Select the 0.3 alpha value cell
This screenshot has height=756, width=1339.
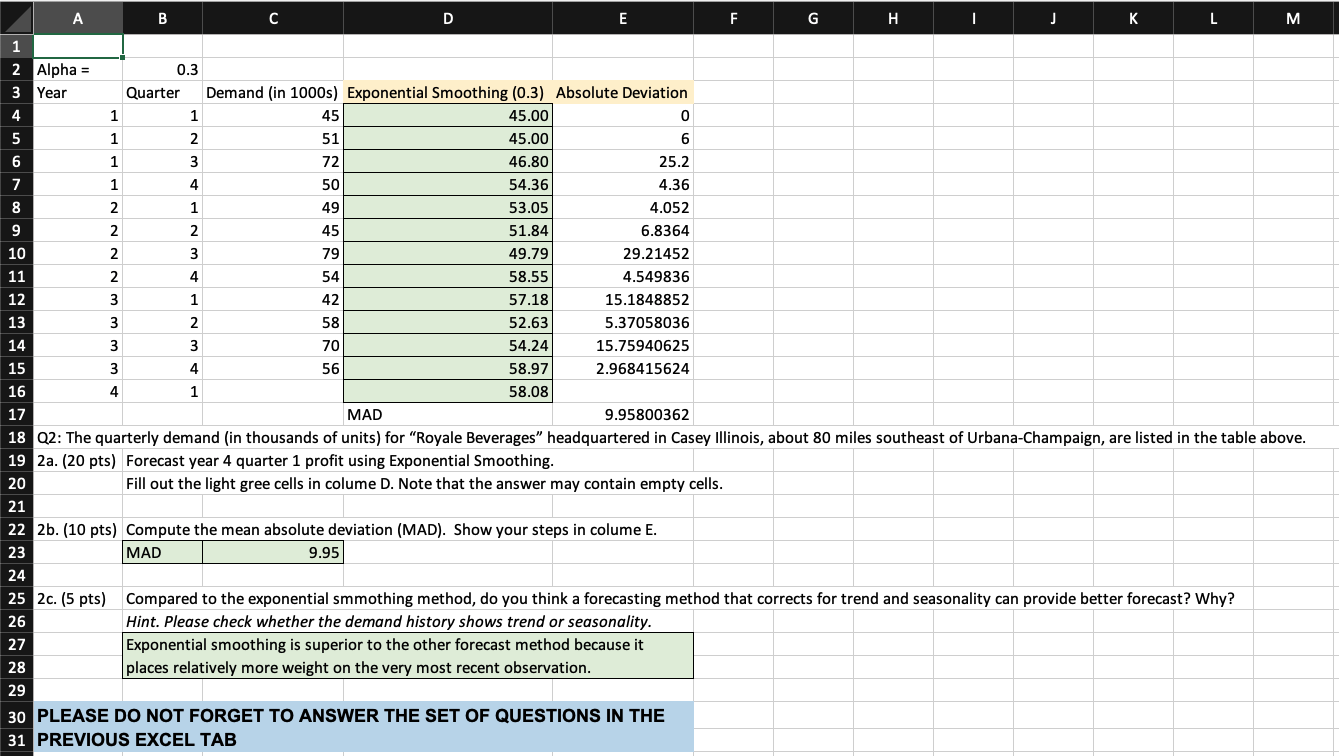(161, 69)
